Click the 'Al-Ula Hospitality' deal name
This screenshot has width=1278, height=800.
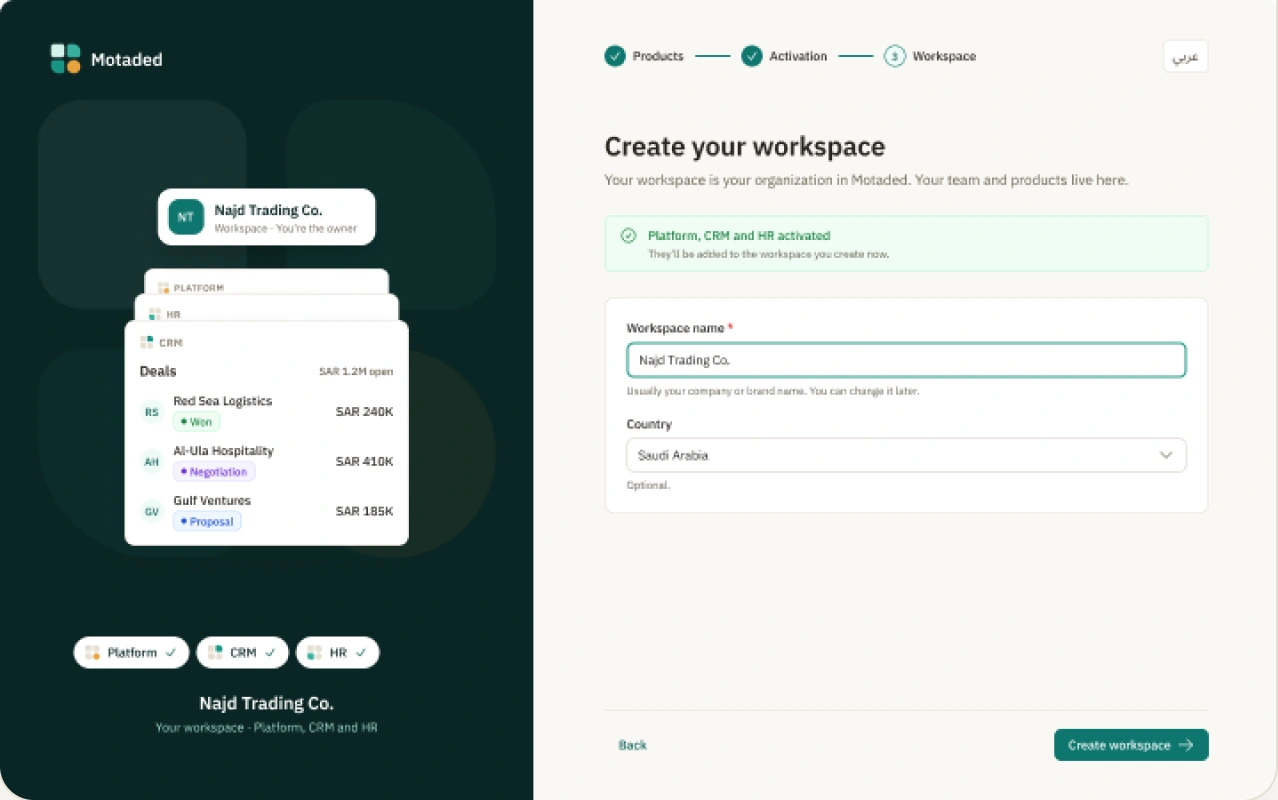coord(223,451)
